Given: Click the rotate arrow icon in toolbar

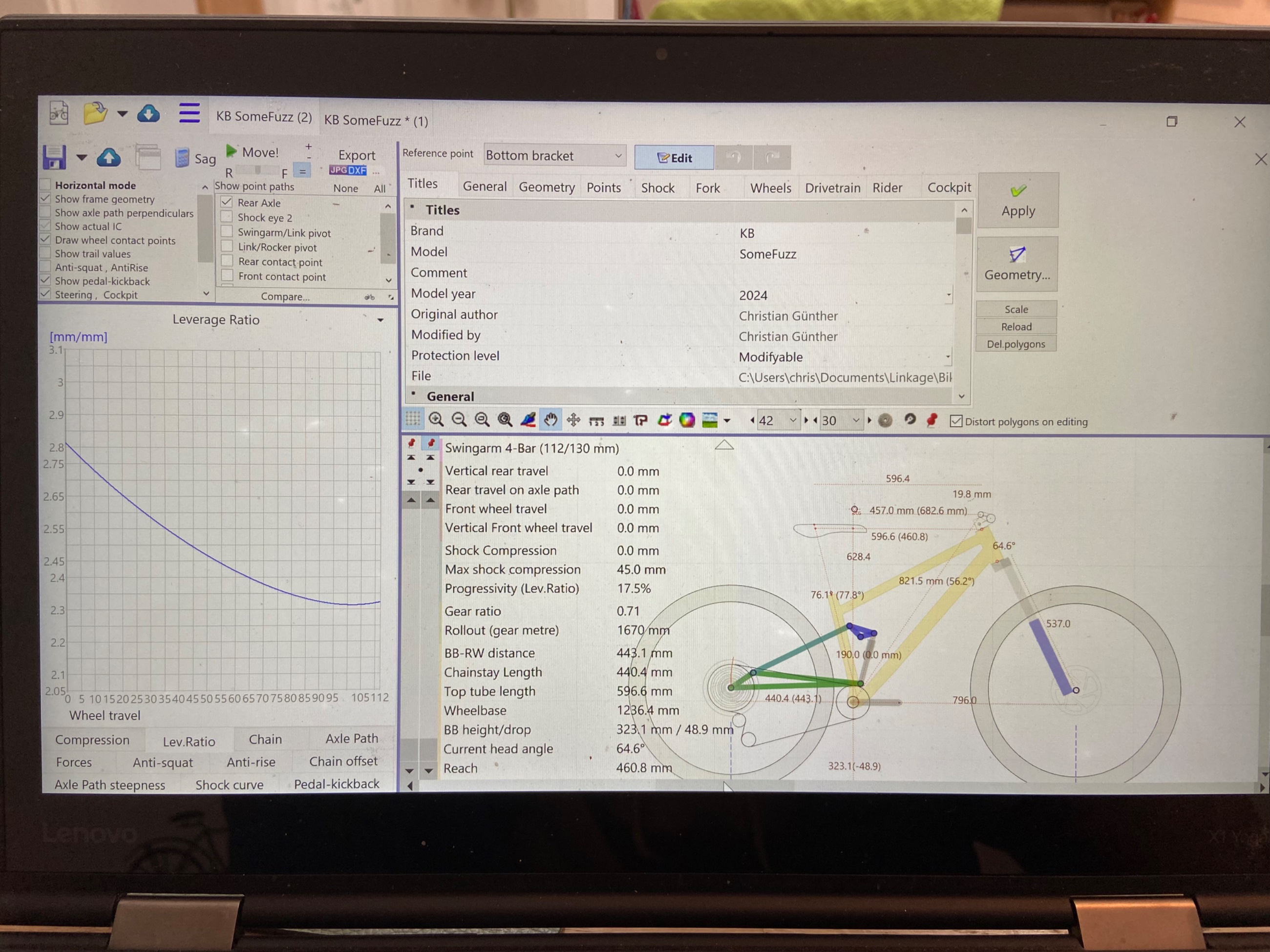Looking at the screenshot, I should click(x=910, y=419).
